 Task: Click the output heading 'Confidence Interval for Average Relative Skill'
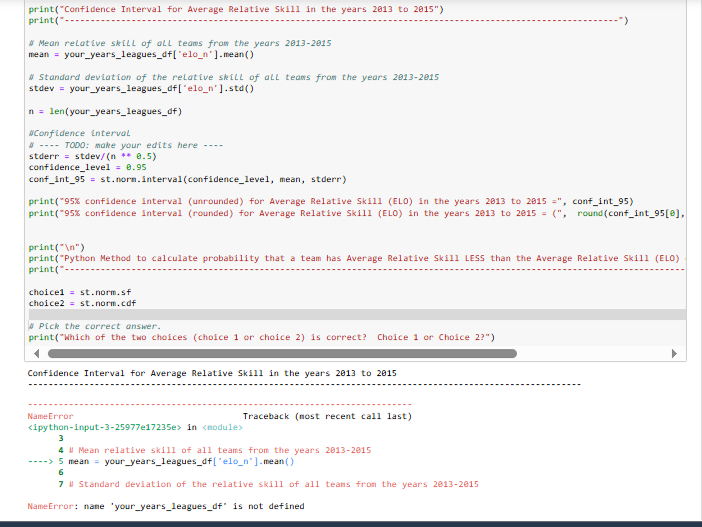(212, 373)
